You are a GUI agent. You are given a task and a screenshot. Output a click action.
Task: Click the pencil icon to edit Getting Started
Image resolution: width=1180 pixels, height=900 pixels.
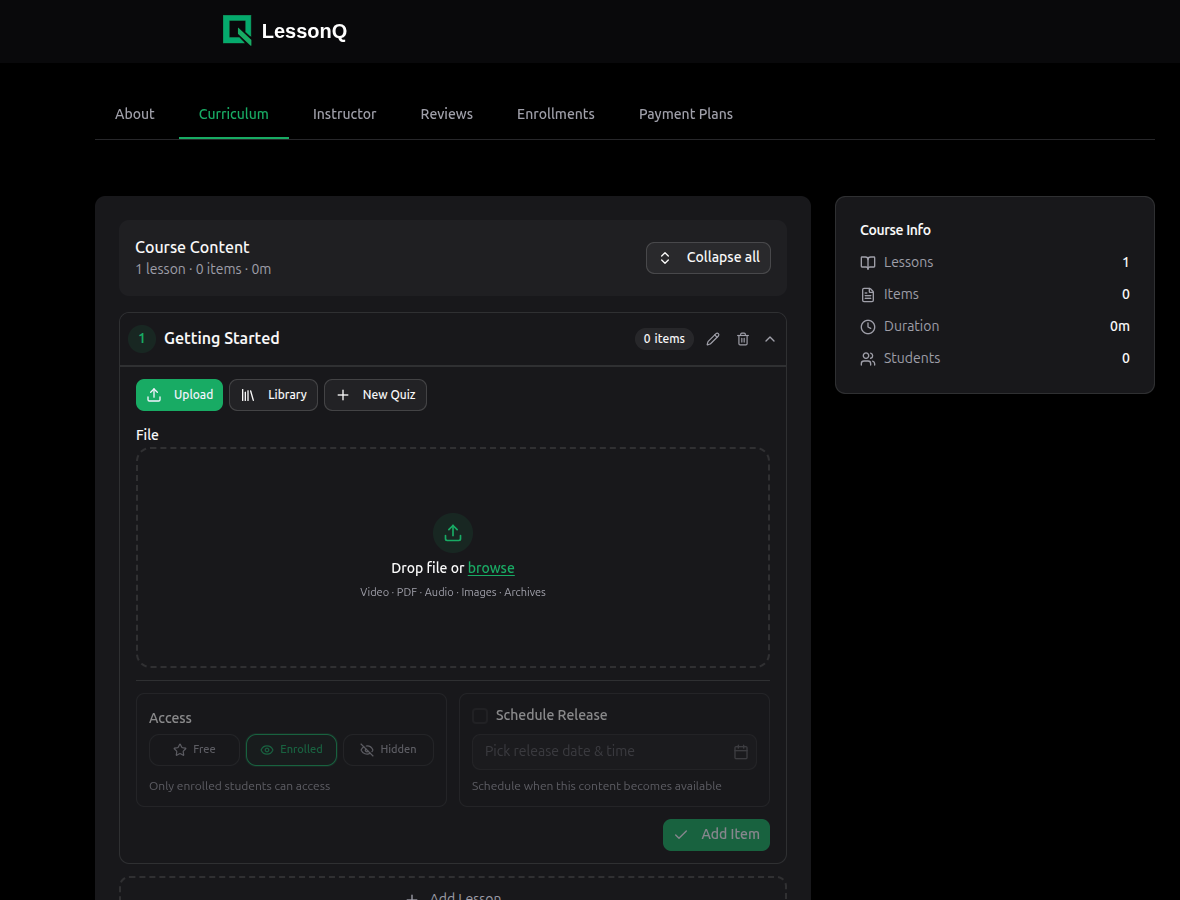click(x=713, y=339)
